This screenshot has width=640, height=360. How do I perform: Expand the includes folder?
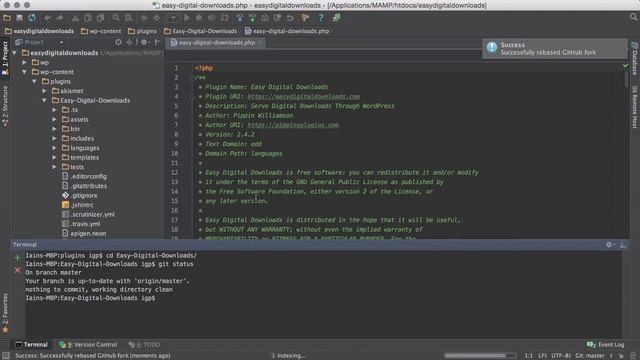[x=54, y=138]
